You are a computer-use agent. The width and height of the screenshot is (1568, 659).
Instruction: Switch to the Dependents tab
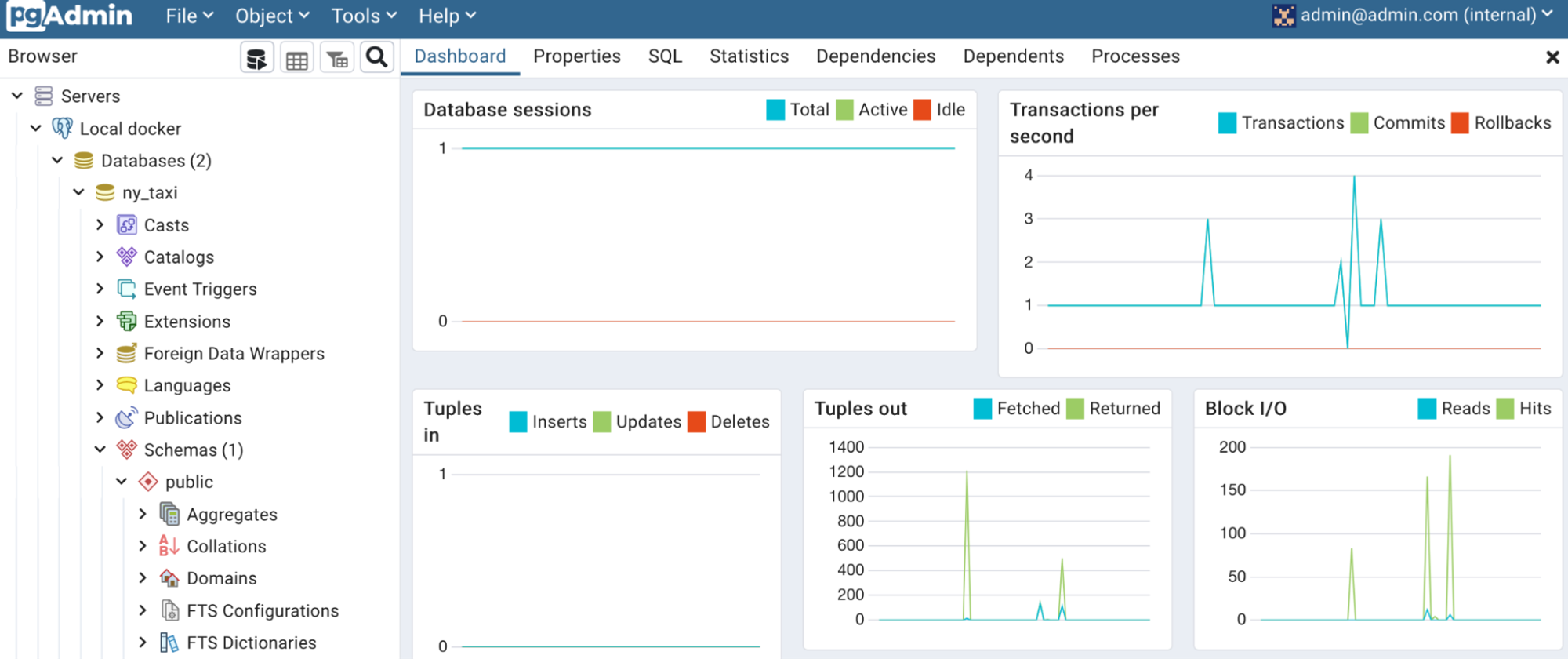pos(1013,56)
